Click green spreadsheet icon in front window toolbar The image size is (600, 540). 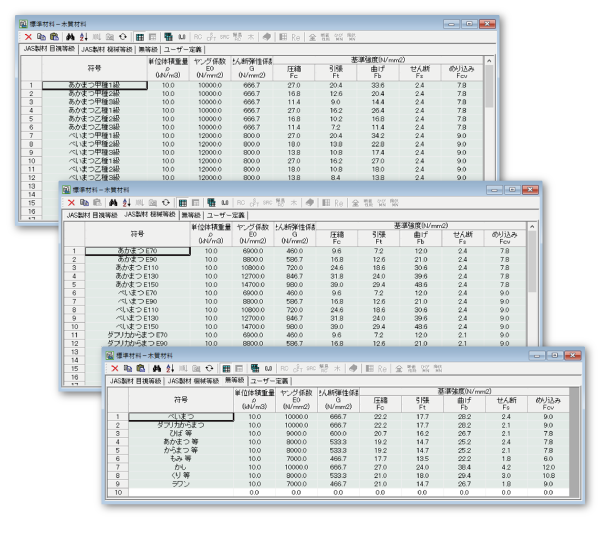(x=255, y=368)
